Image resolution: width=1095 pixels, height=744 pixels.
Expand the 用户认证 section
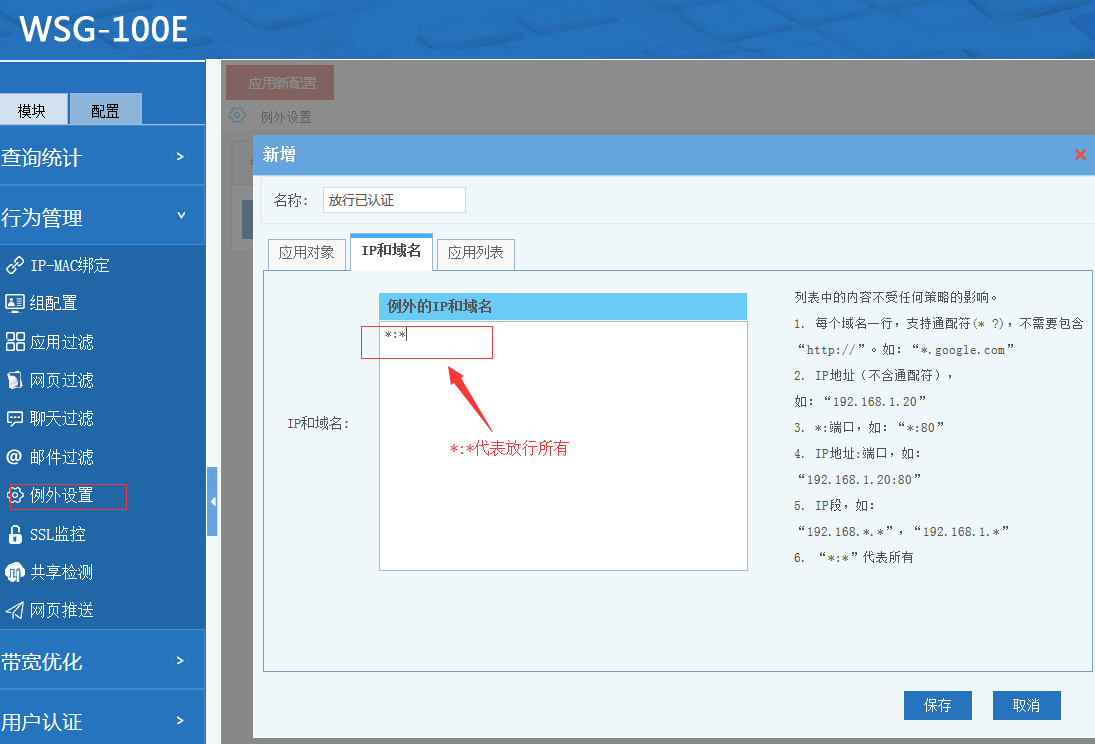102,720
